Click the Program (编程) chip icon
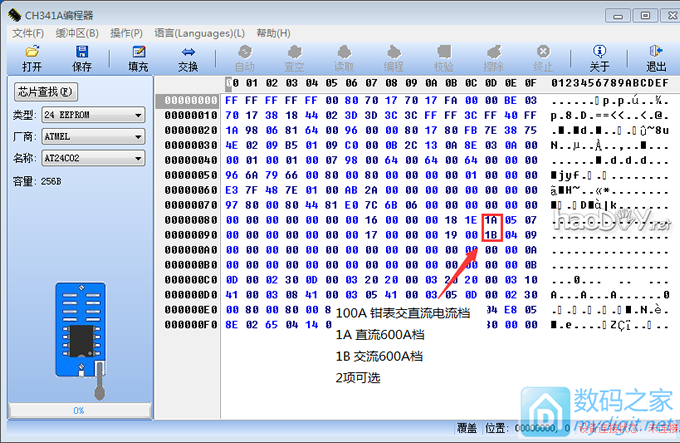680x443 pixels. pyautogui.click(x=394, y=58)
